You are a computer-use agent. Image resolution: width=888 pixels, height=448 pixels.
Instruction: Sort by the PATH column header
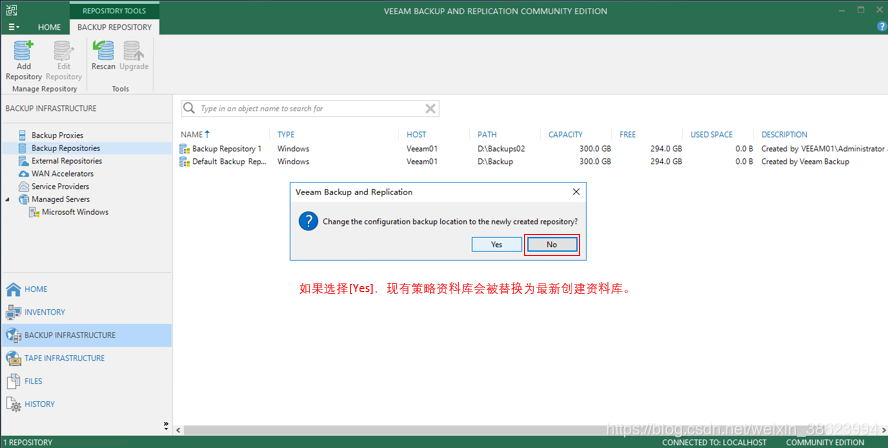tap(487, 134)
